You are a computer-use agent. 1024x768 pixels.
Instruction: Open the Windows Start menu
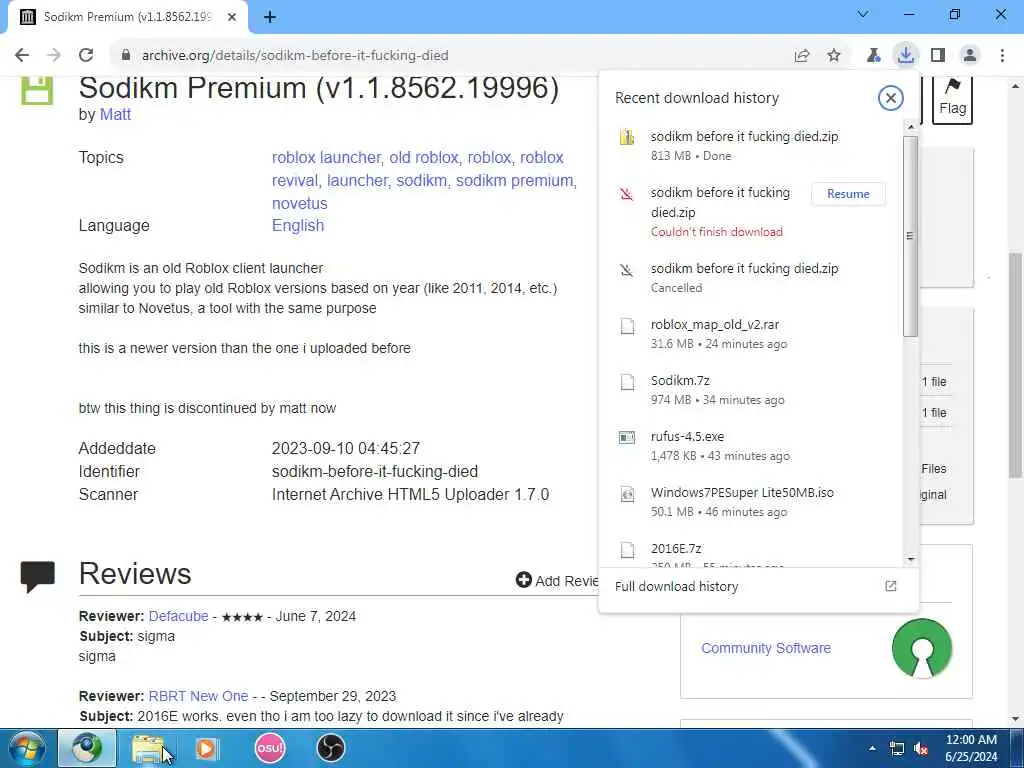[x=26, y=748]
